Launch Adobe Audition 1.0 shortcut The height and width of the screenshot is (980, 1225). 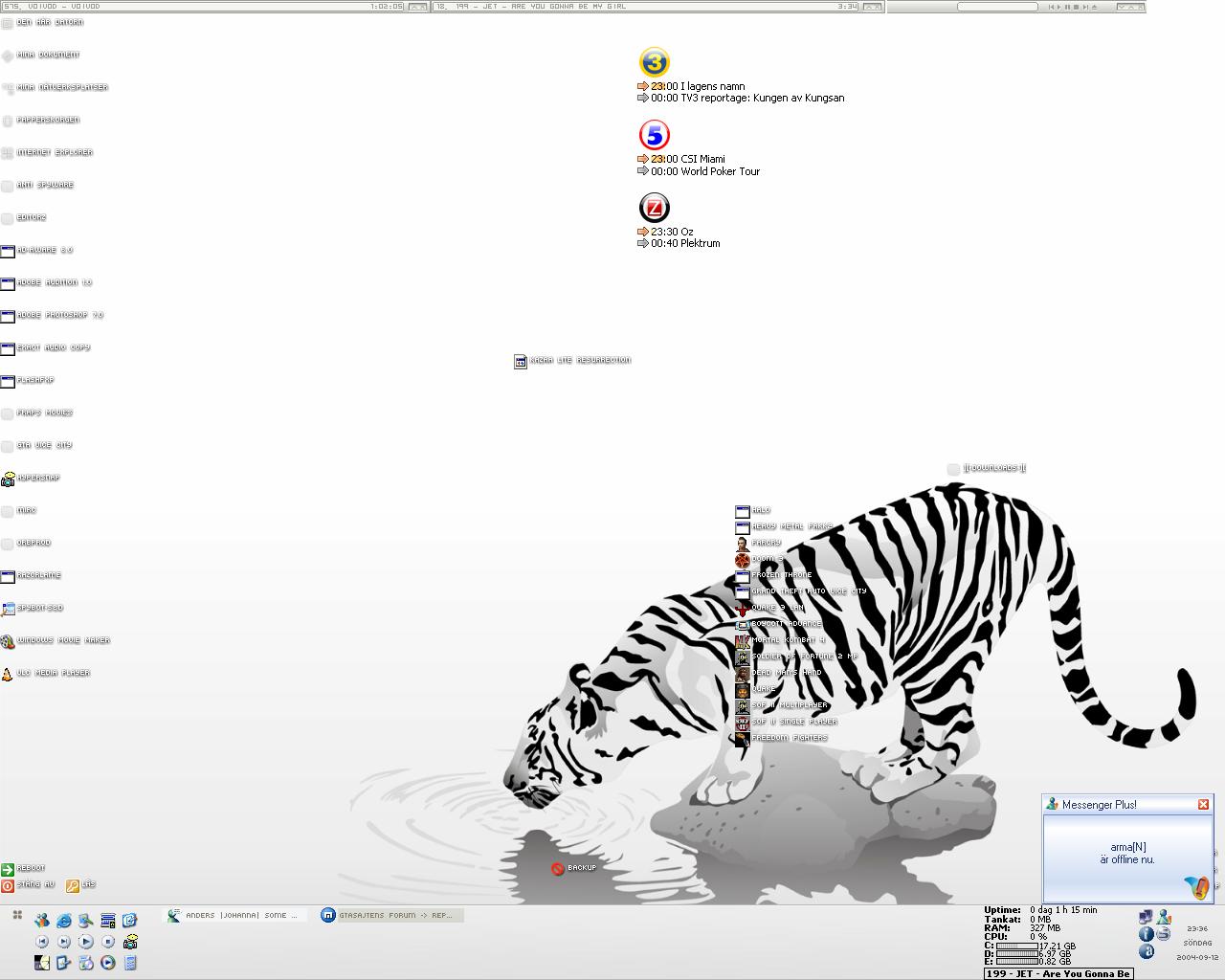(x=47, y=282)
